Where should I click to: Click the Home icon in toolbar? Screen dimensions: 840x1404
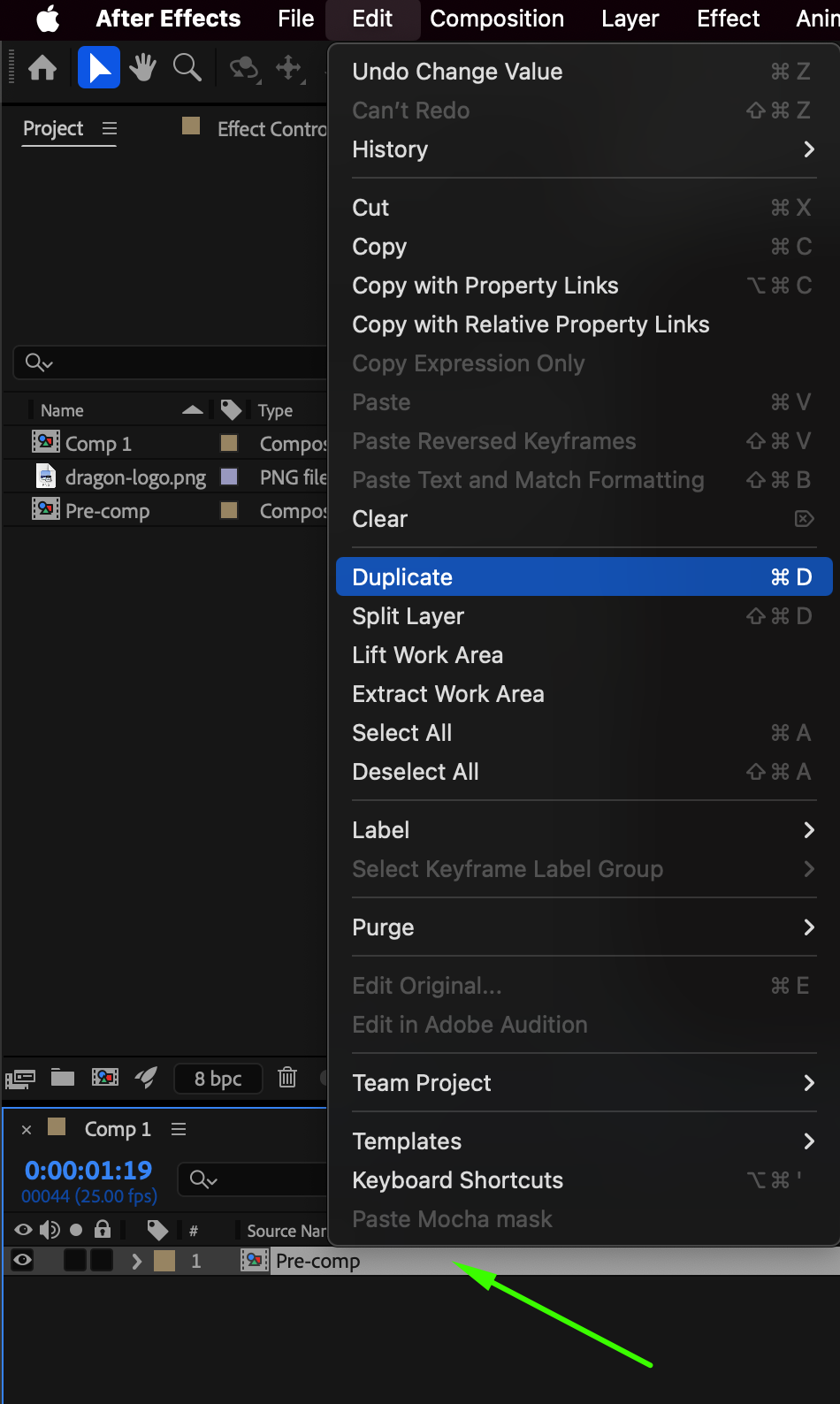(x=42, y=67)
